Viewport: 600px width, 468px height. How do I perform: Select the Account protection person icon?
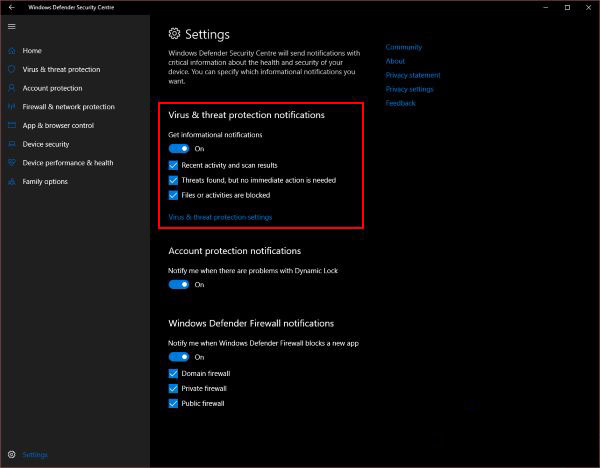[11, 88]
